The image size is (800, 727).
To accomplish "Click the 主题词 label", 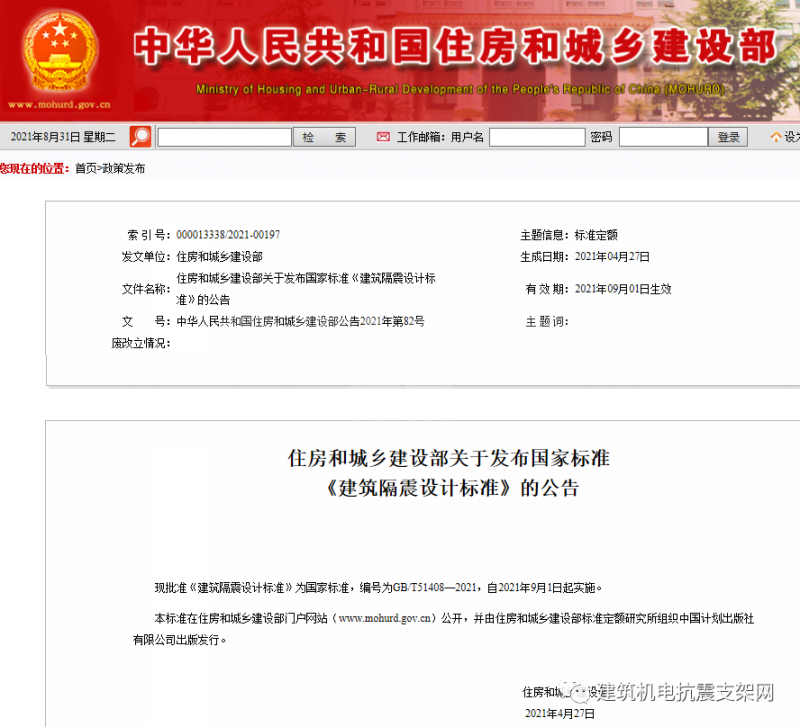I will click(x=547, y=321).
